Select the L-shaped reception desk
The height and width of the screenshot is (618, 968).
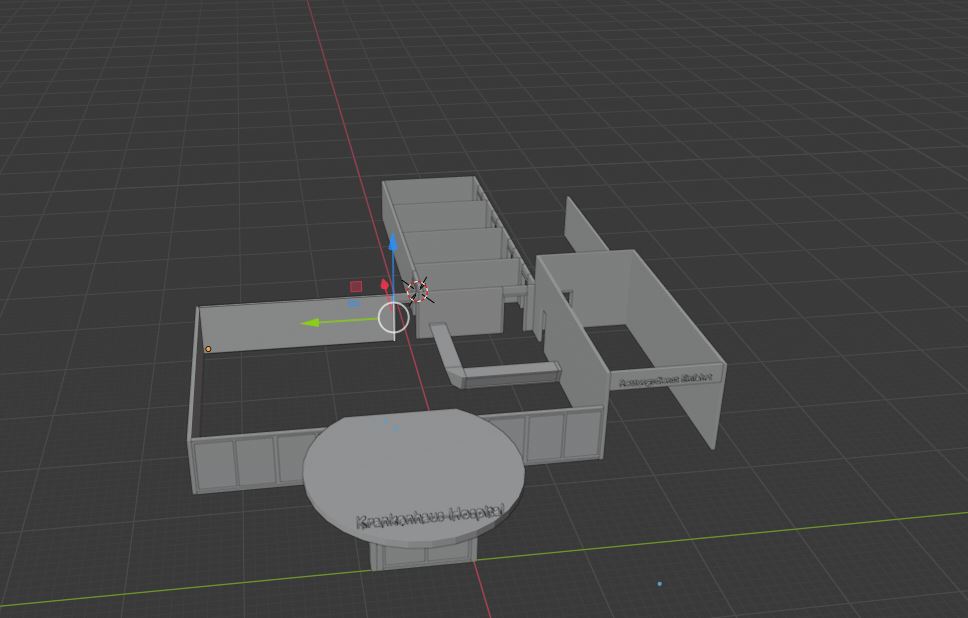[x=500, y=374]
